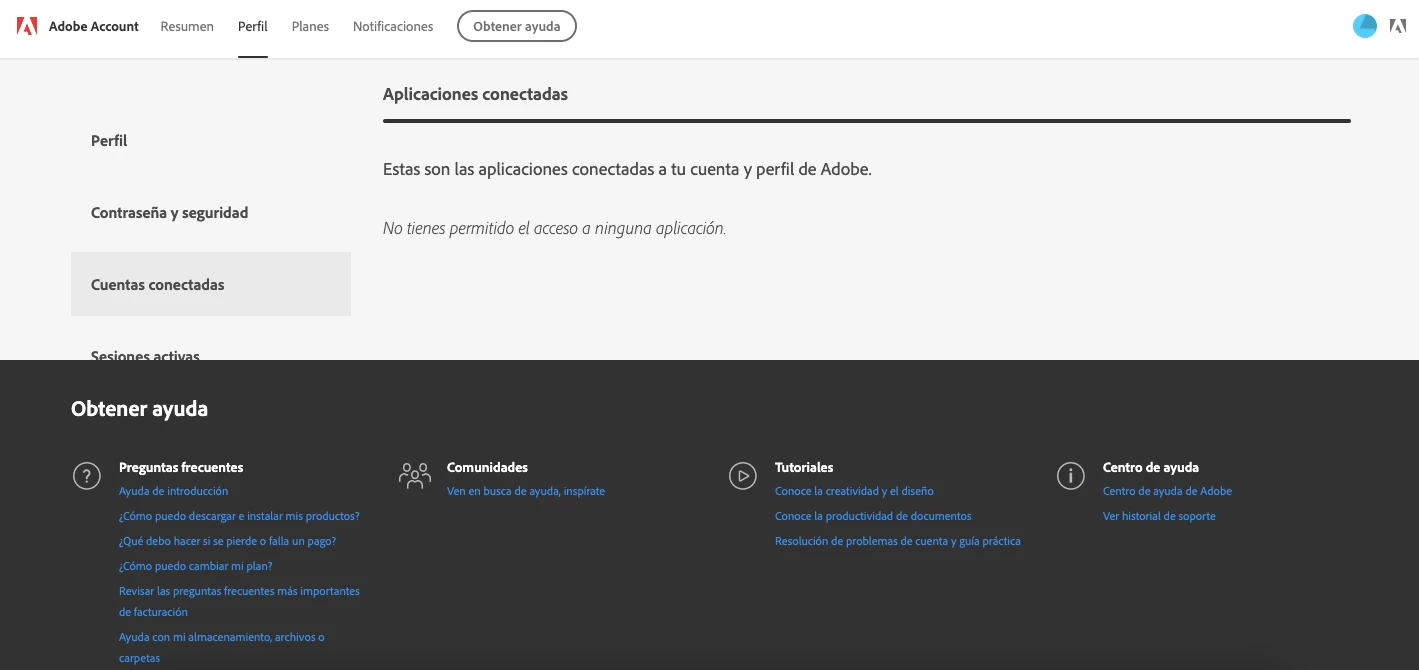Click the Comunidades heading

click(487, 467)
